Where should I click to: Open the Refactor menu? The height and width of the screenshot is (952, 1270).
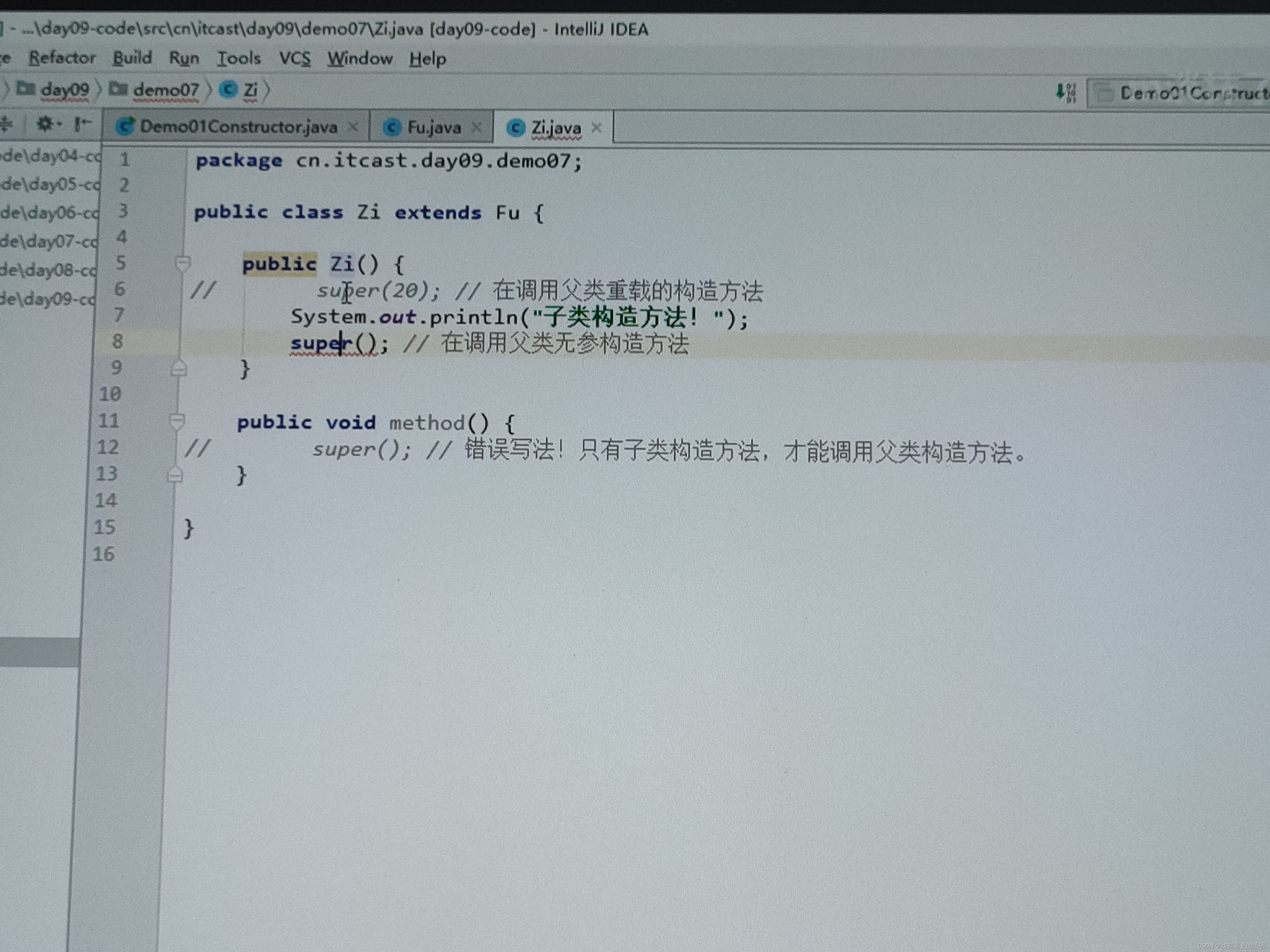coord(62,58)
